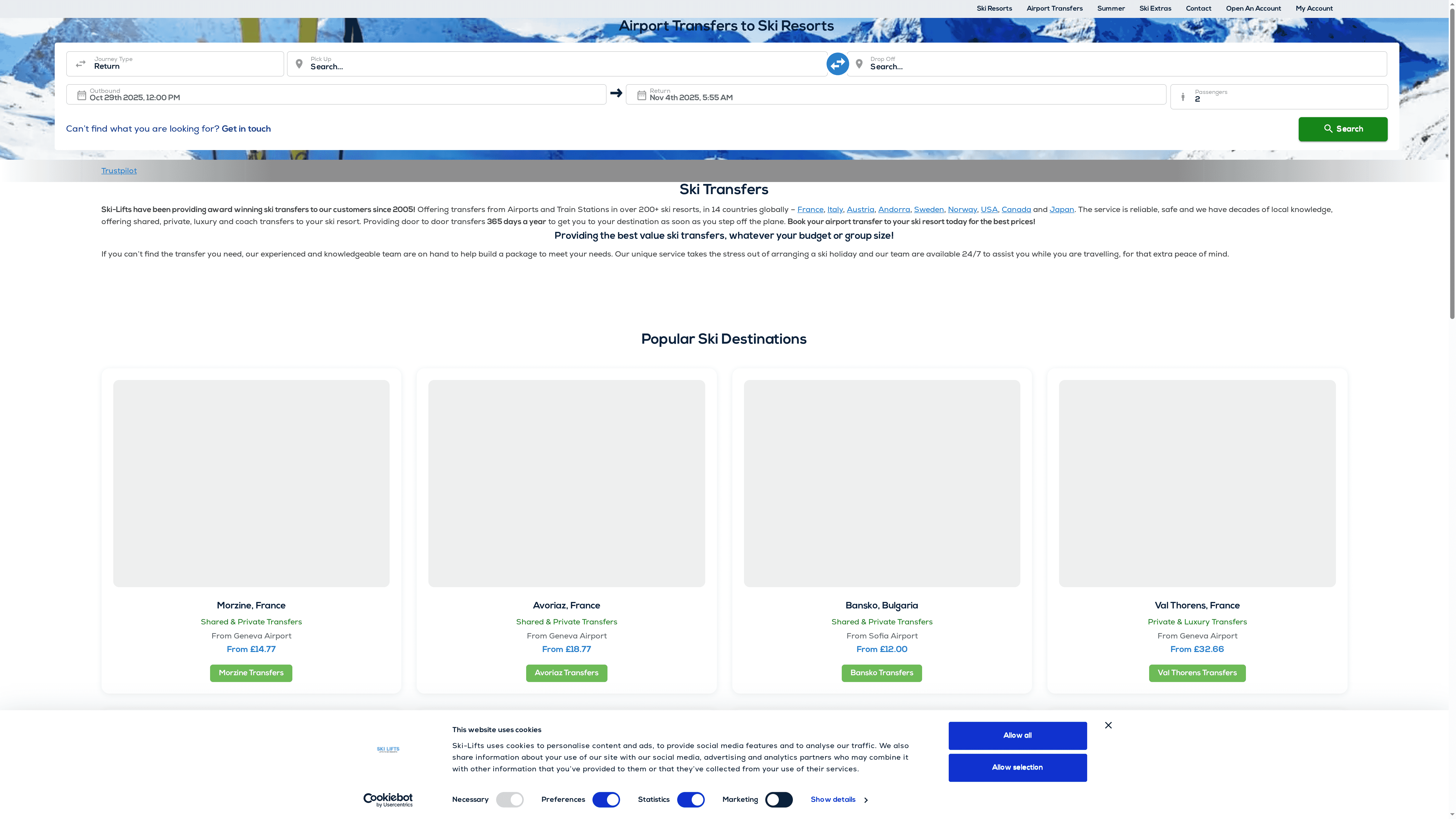Click the passengers person icon
This screenshot has width=1456, height=819.
1183,97
